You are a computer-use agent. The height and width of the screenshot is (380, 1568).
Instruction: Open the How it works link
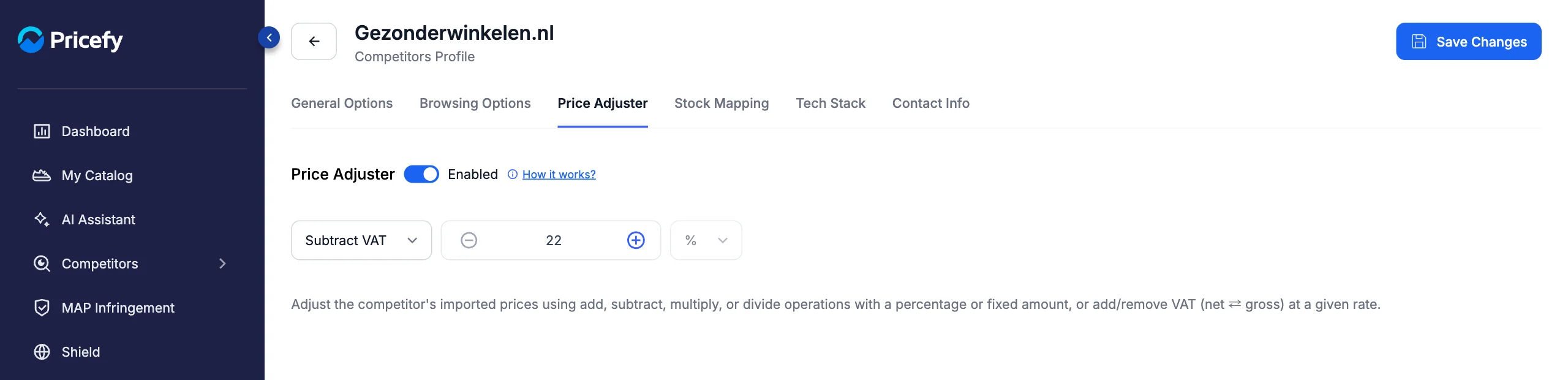559,174
